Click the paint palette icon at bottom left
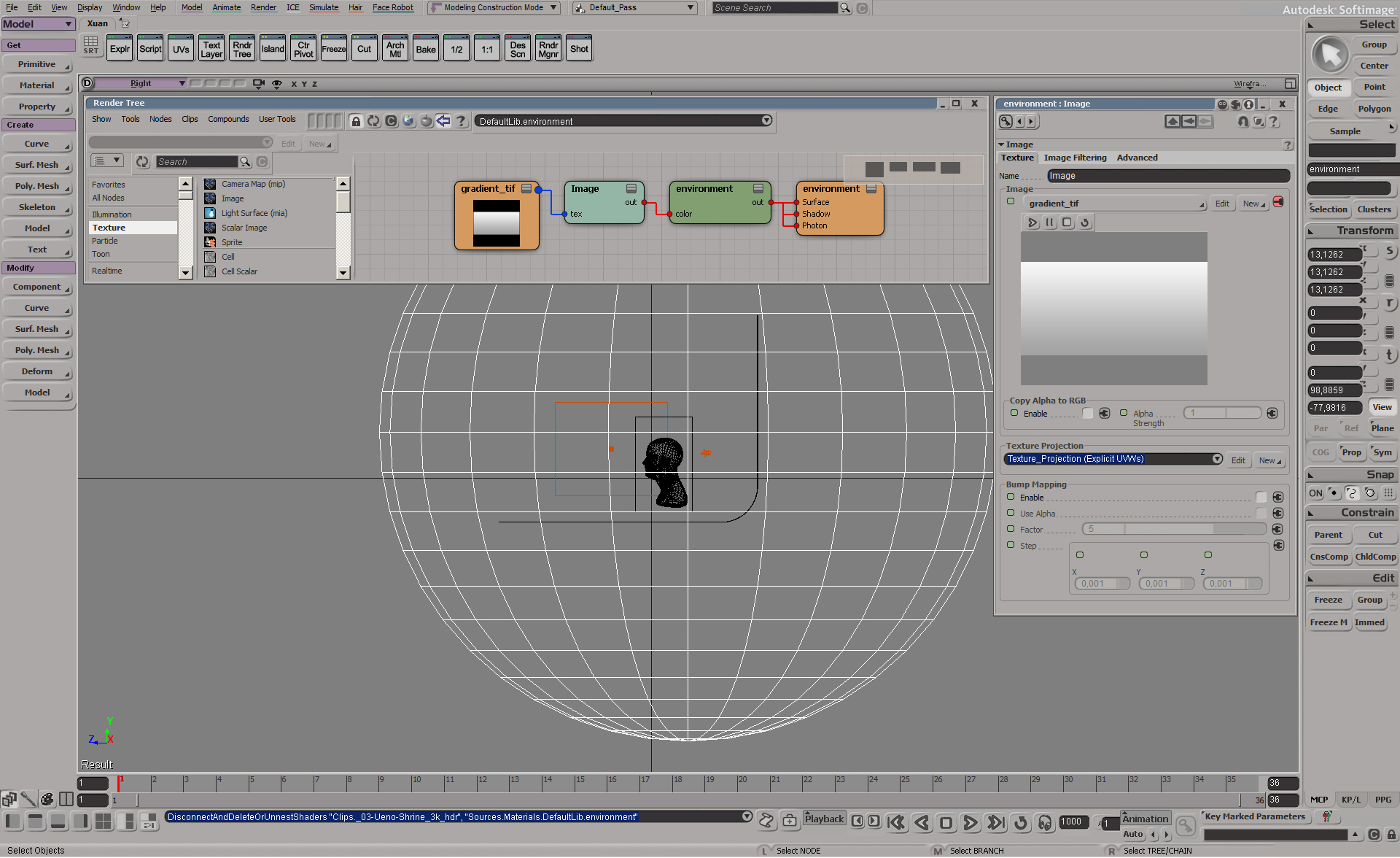 [x=47, y=799]
